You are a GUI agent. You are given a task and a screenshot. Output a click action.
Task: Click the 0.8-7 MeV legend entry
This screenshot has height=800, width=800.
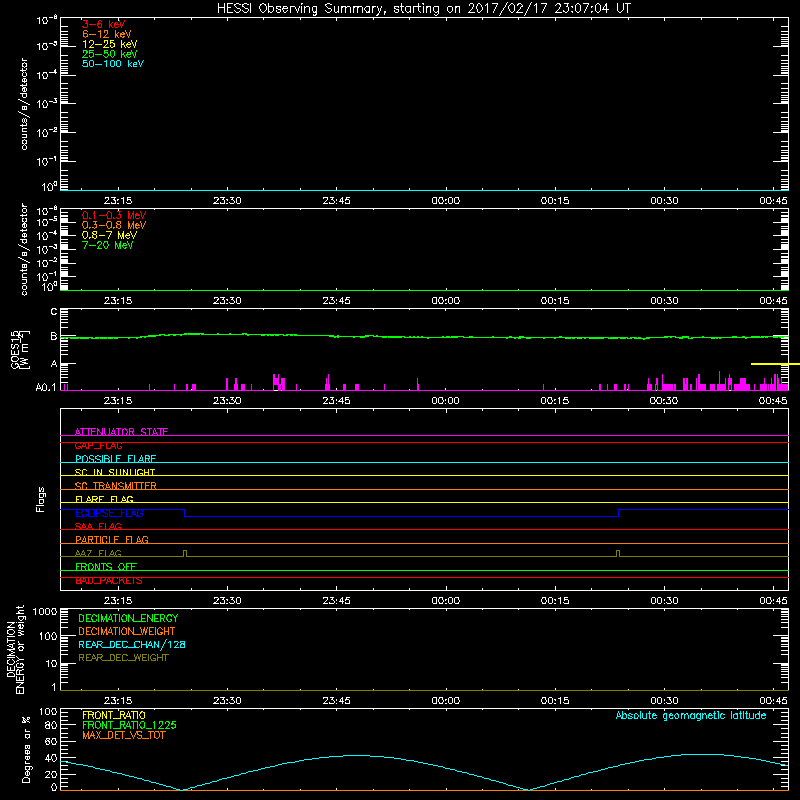[109, 235]
